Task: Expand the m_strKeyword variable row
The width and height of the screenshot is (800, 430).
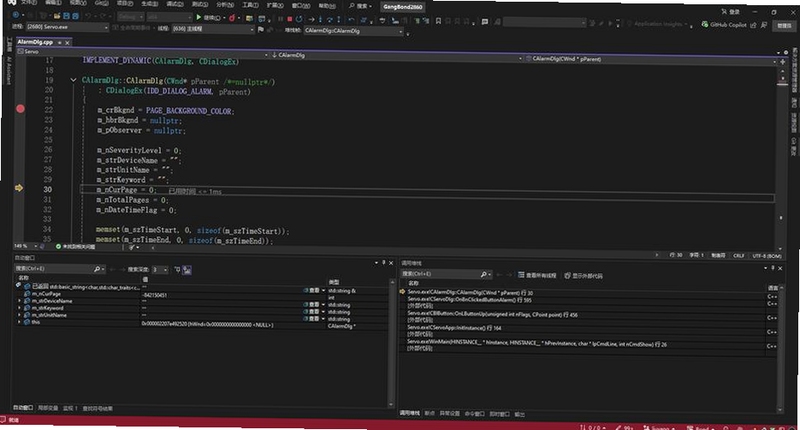Action: (x=19, y=308)
